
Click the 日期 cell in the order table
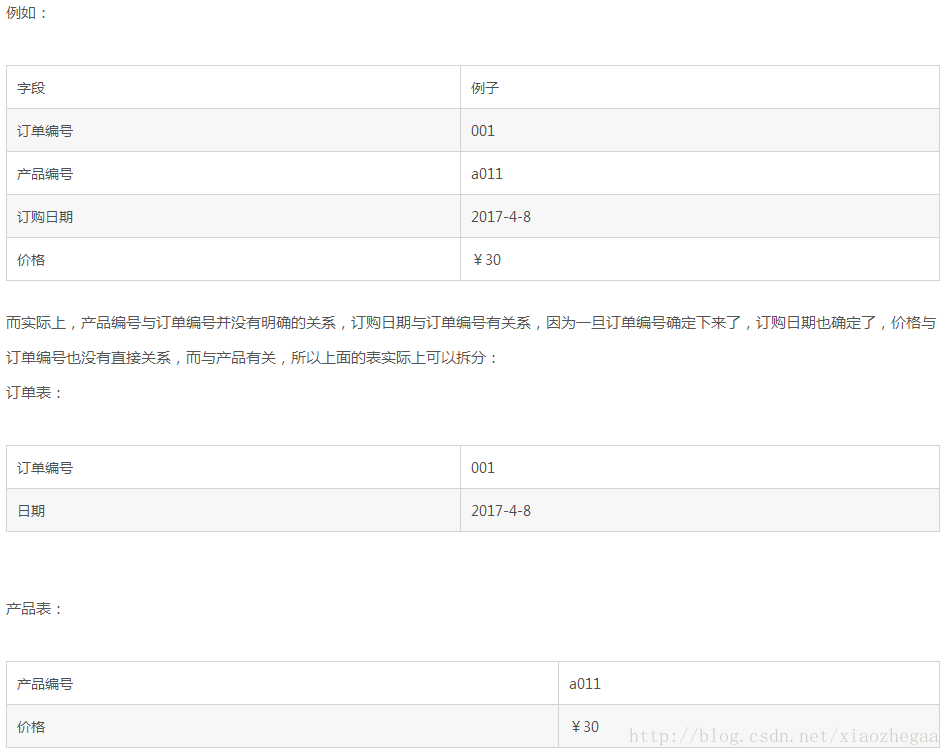(x=28, y=510)
